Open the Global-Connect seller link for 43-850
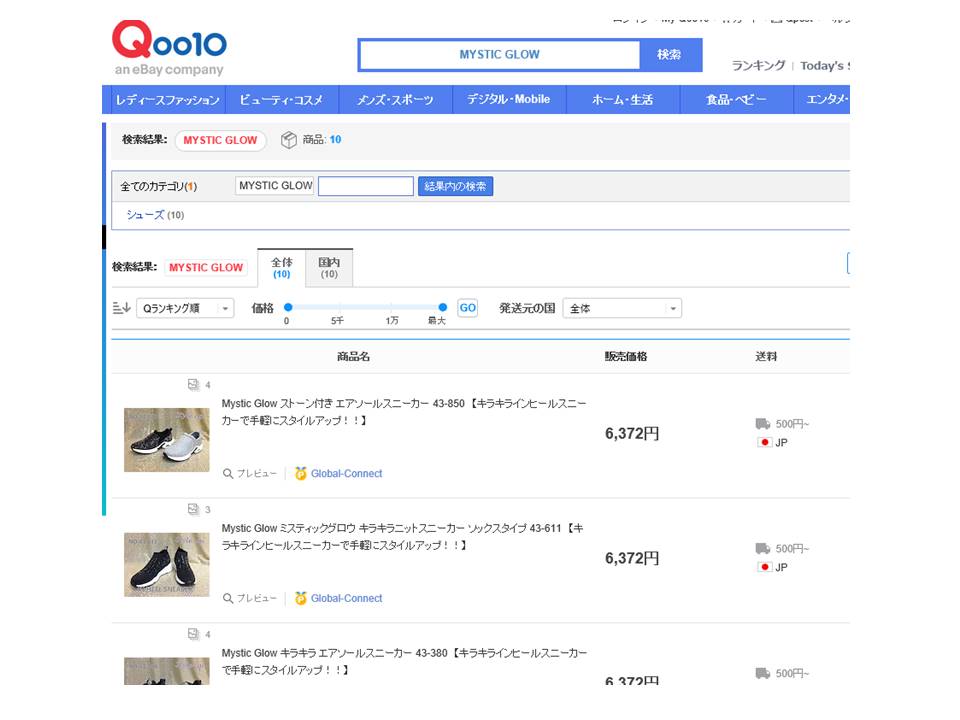The height and width of the screenshot is (720, 960). pyautogui.click(x=347, y=473)
